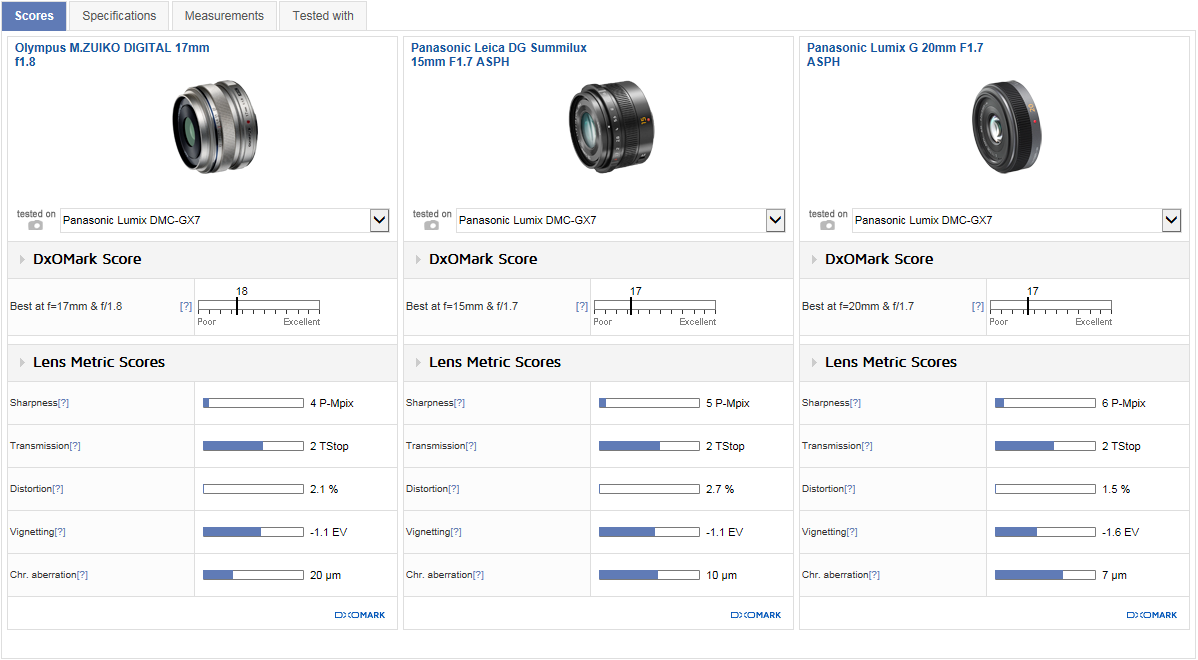Click the DxOMark logo under the Lumix 20mm card

[1151, 615]
